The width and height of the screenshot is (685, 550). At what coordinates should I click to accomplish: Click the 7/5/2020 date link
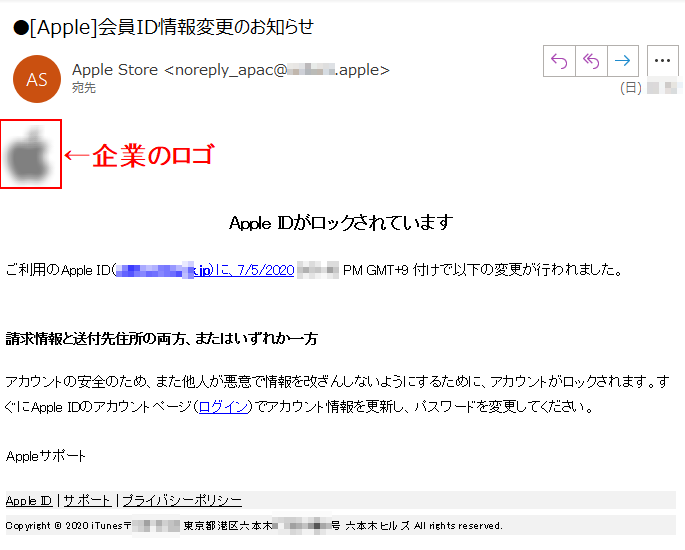[266, 270]
